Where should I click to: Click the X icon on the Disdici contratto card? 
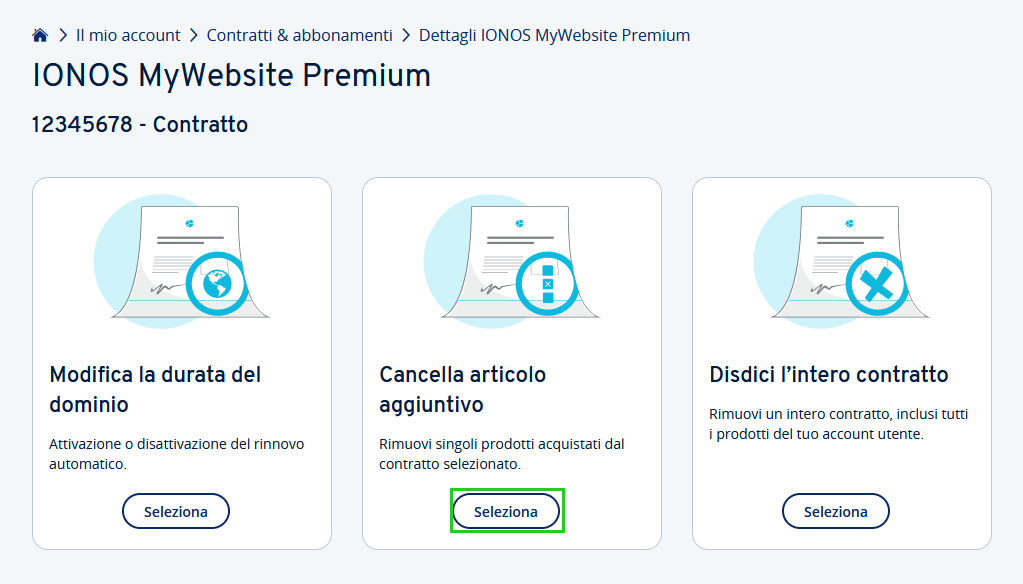[878, 284]
